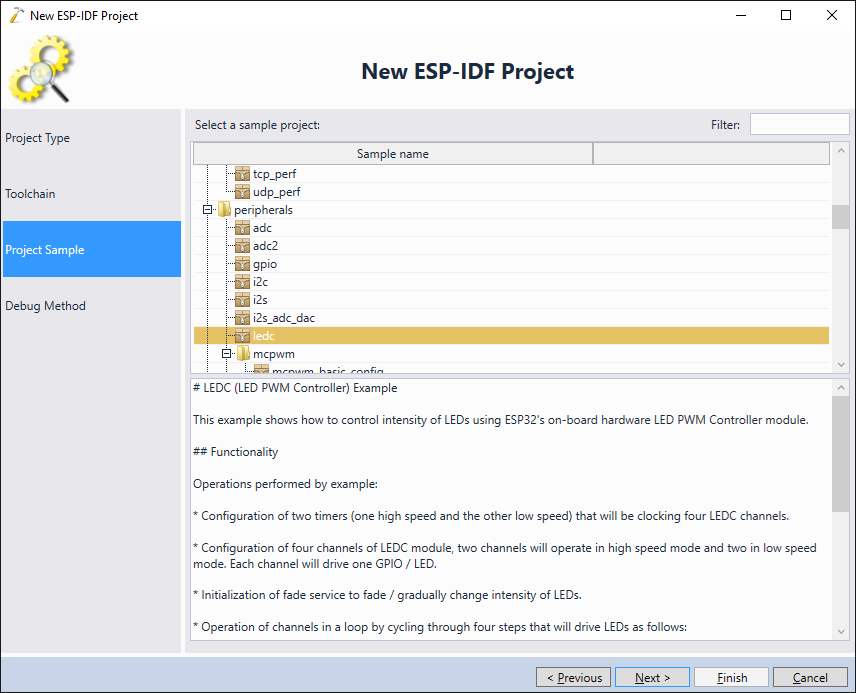Select the tcp_perf sample
The width and height of the screenshot is (856, 693).
click(x=274, y=174)
